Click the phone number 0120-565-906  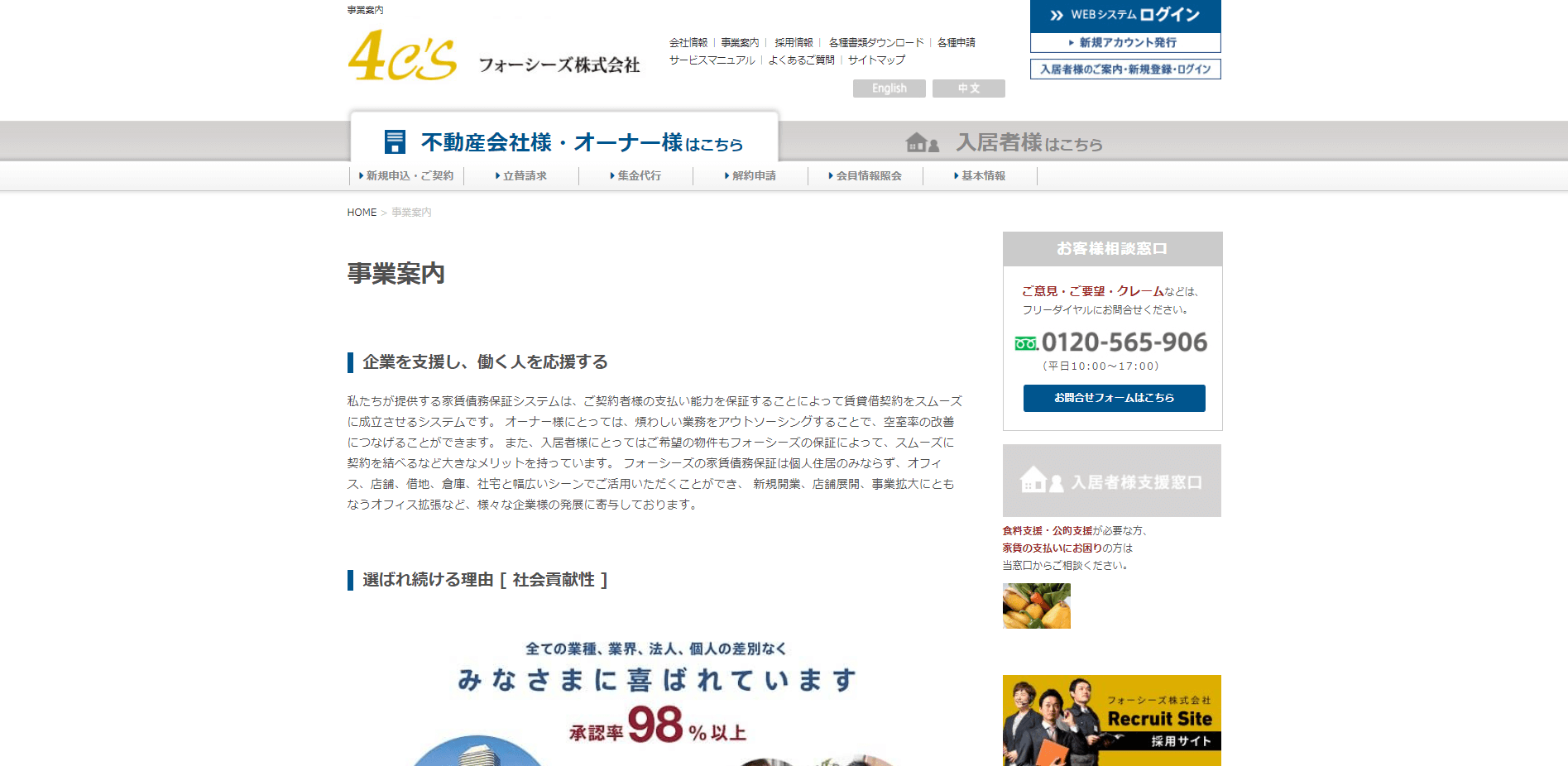[x=1124, y=342]
